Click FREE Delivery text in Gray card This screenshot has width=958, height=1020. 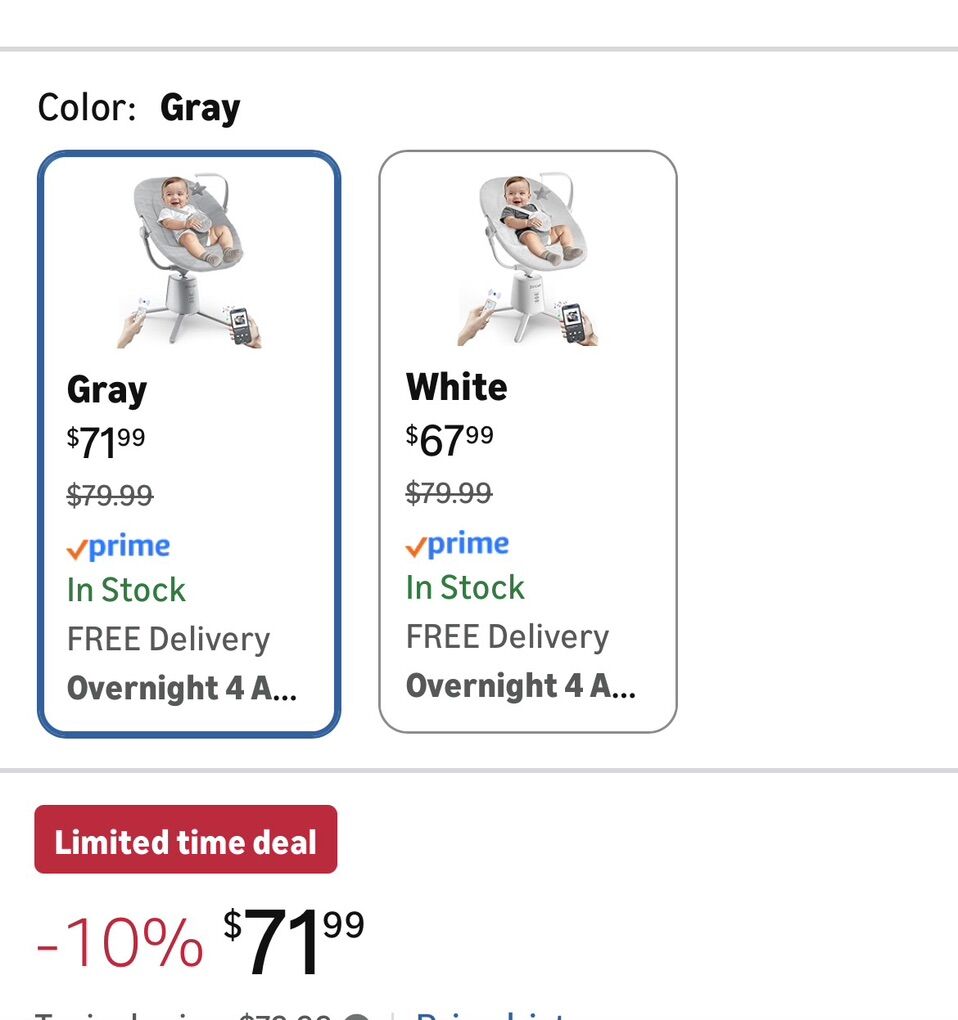pyautogui.click(x=168, y=639)
